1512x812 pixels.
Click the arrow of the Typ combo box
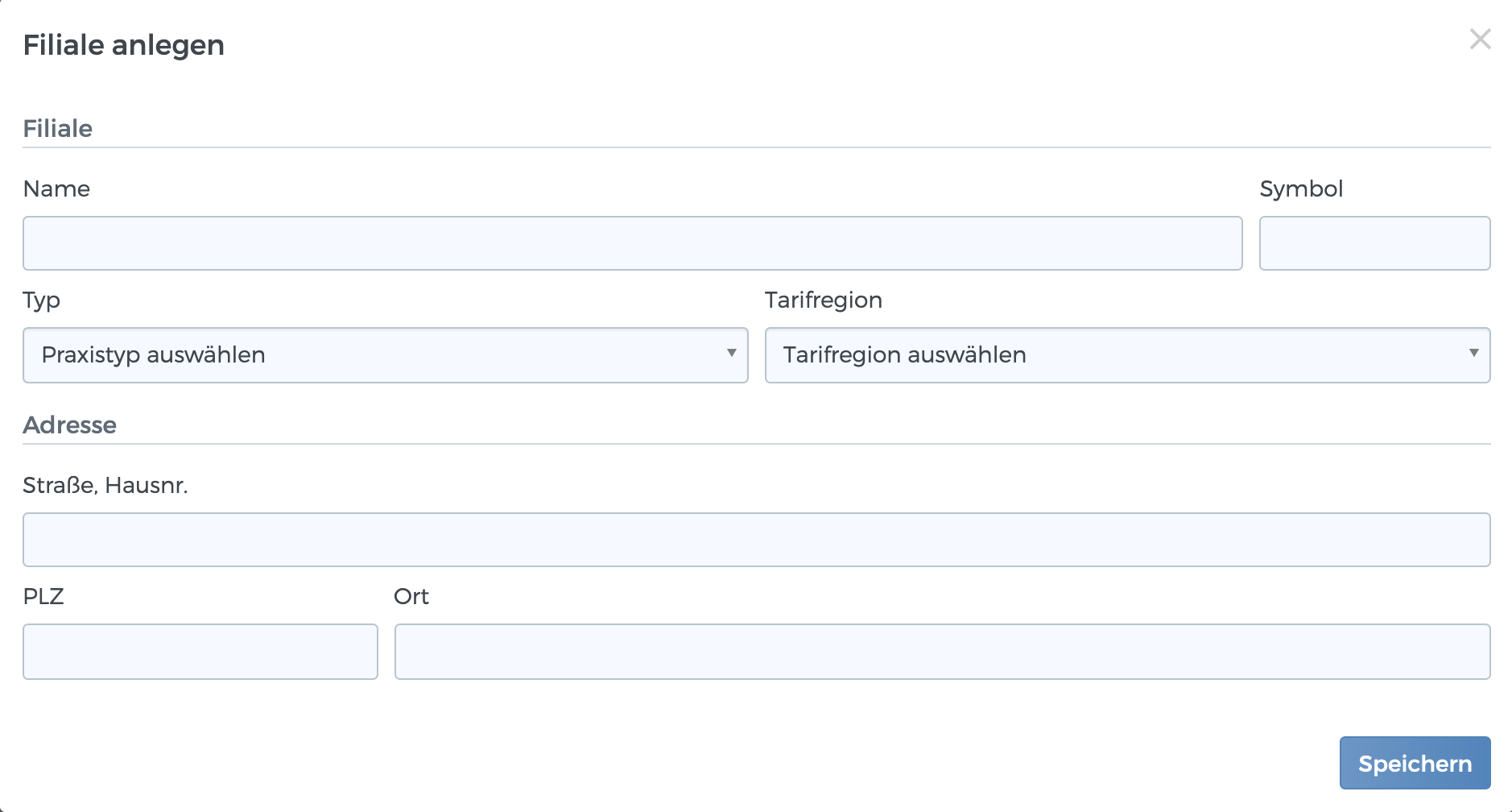[x=731, y=354]
